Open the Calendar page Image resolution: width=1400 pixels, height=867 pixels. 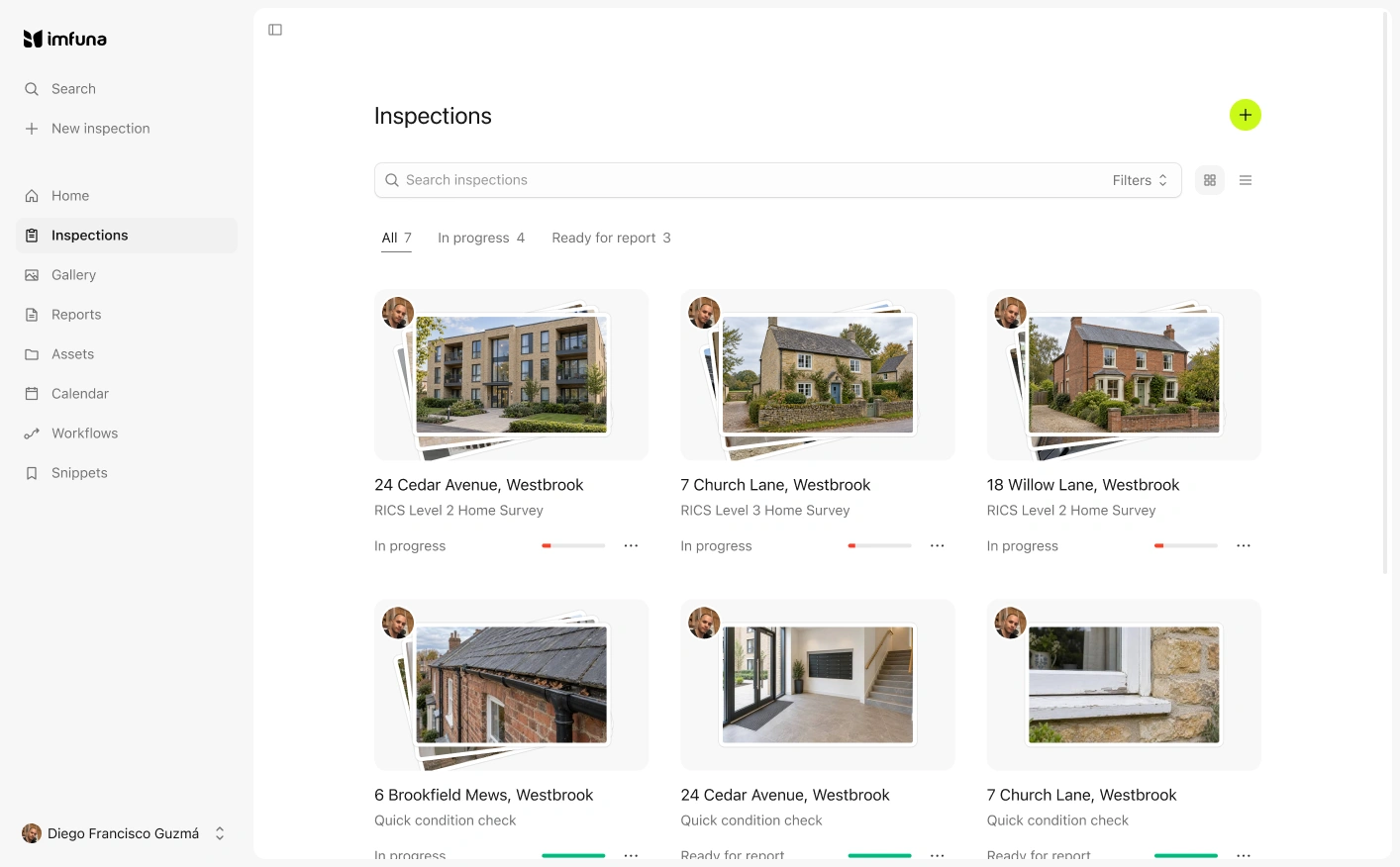coord(127,394)
